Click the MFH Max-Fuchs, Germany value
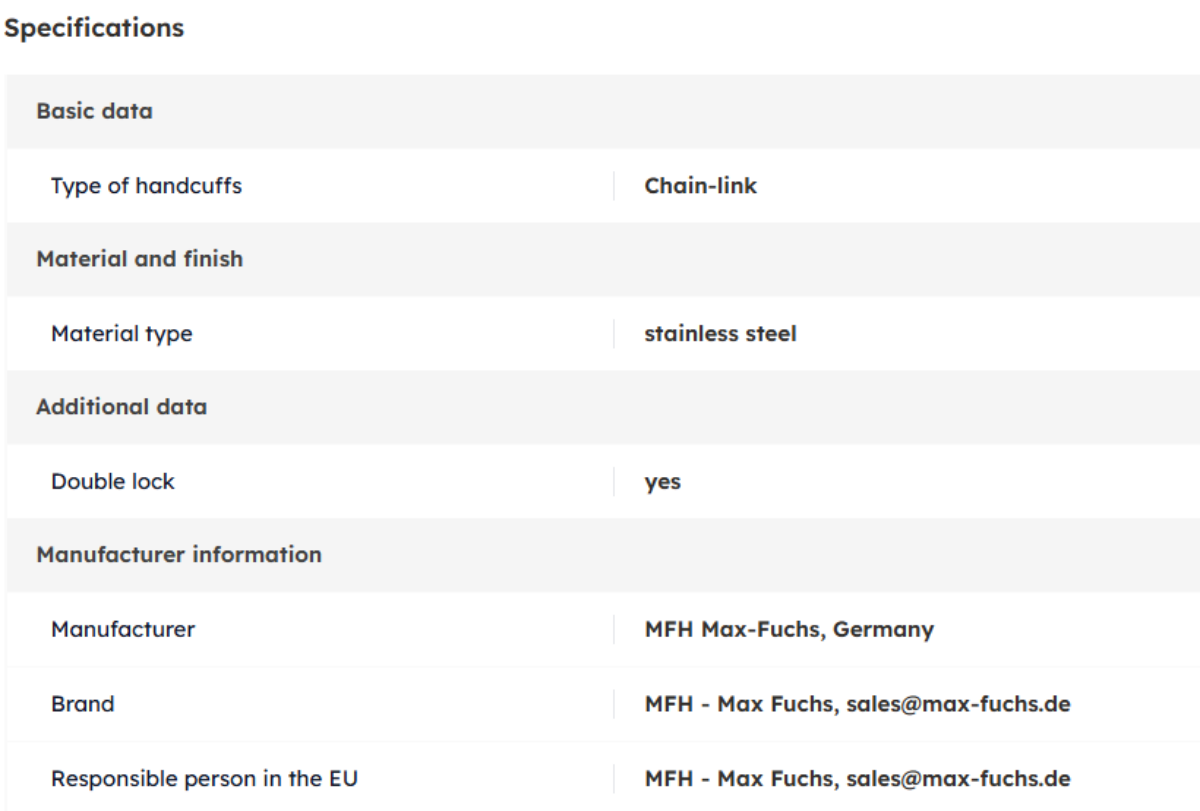 789,630
